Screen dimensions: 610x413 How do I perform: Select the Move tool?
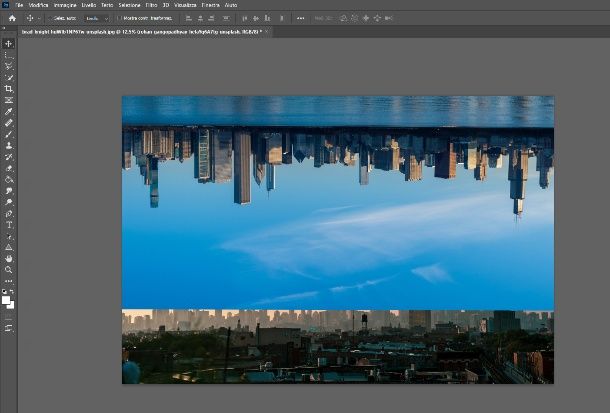tap(9, 44)
